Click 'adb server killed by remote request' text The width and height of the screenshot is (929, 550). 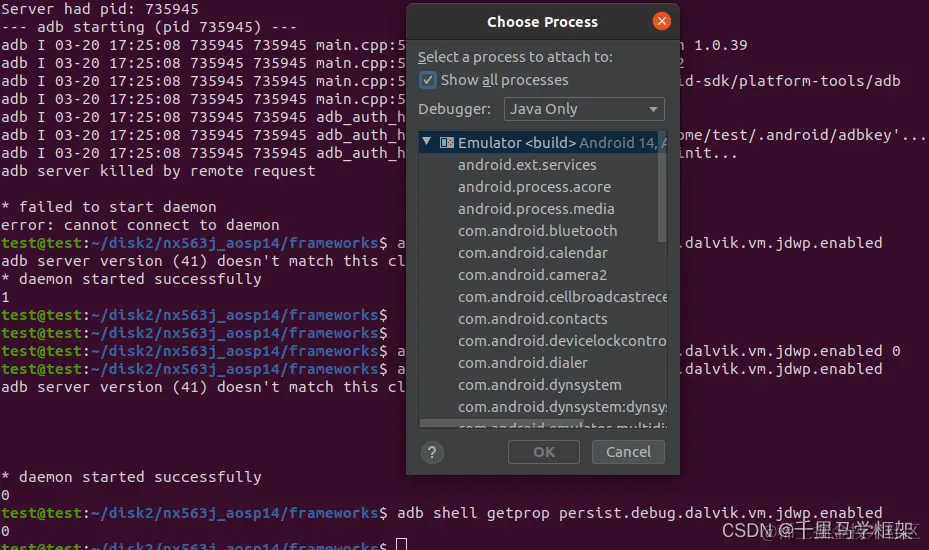[158, 171]
